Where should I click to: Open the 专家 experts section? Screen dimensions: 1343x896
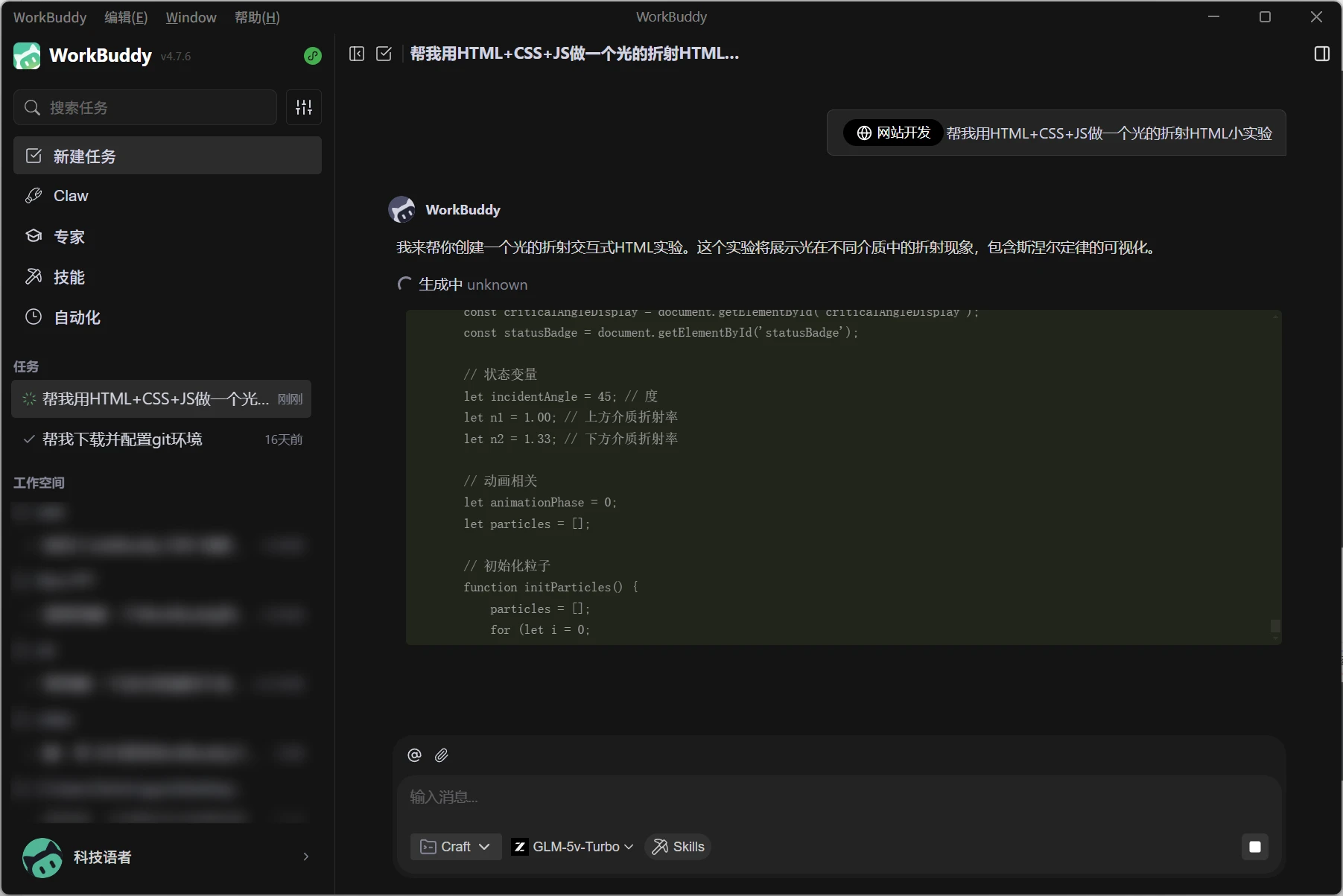point(69,237)
